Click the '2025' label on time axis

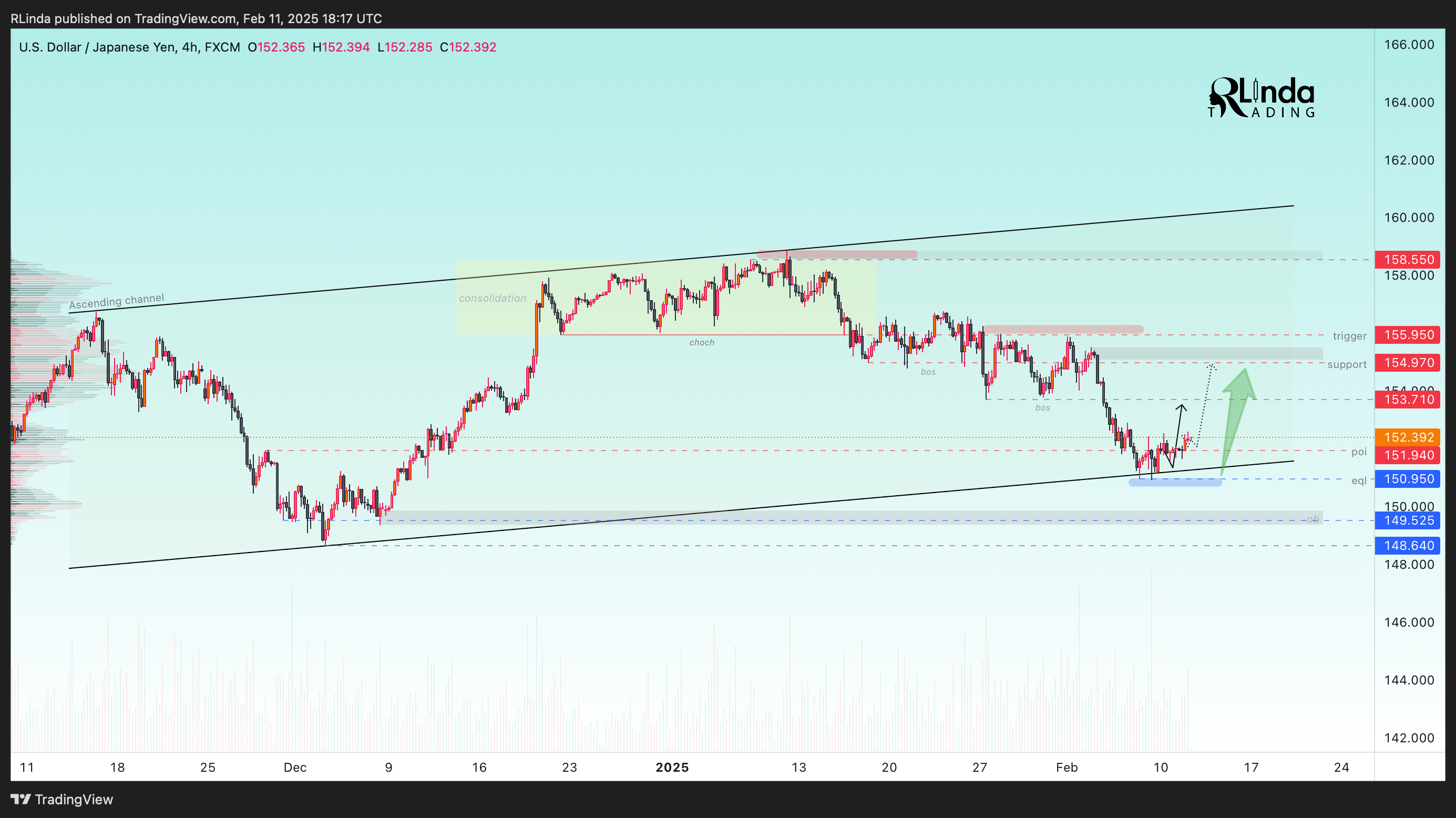672,767
